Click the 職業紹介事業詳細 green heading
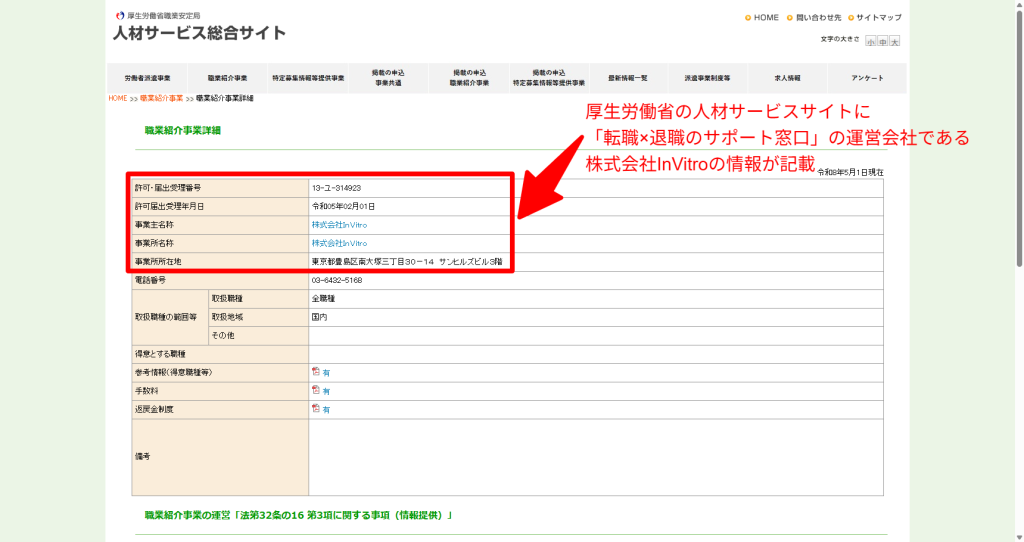 coord(183,131)
